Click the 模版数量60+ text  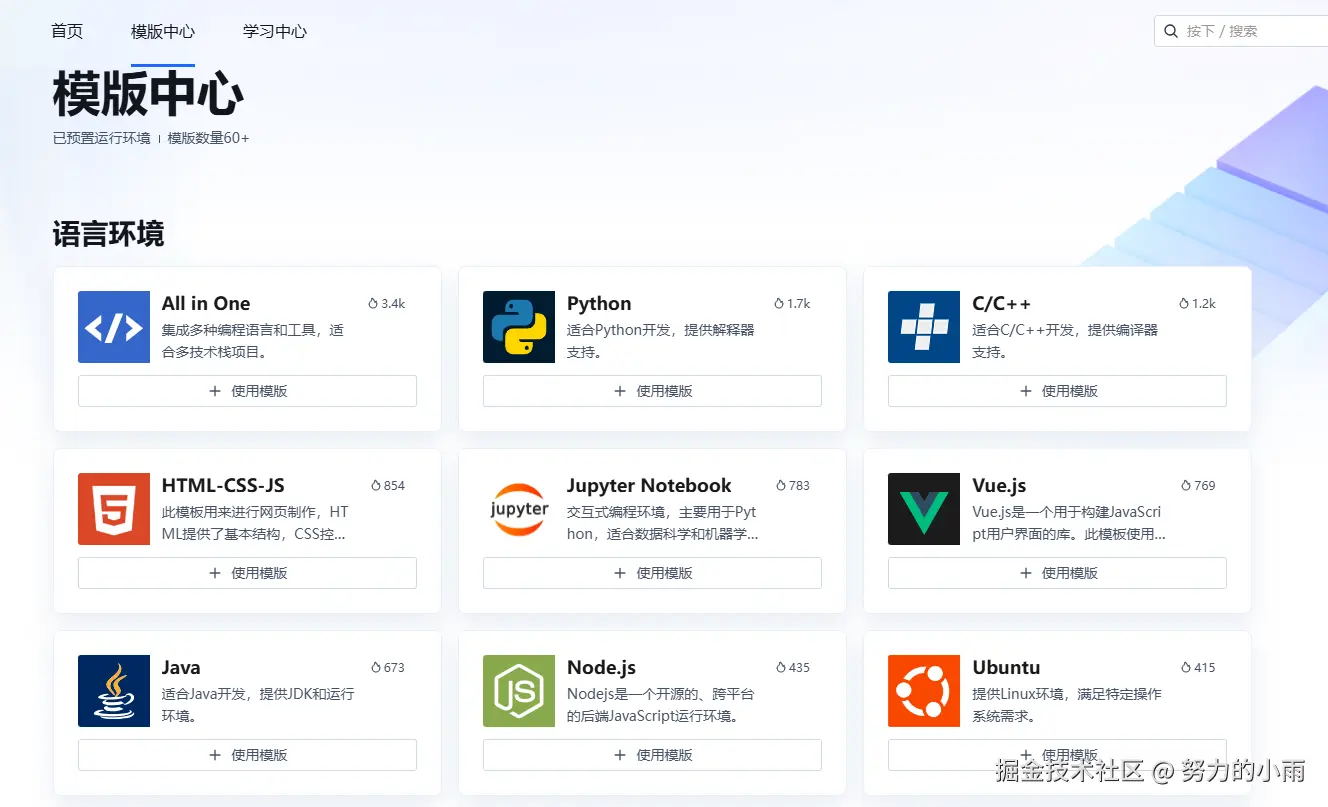coord(208,138)
